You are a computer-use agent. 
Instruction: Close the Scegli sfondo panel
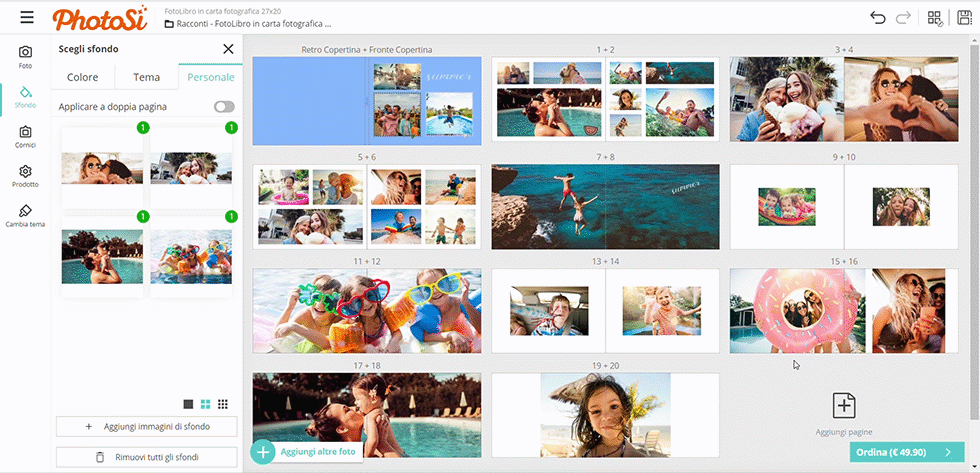(x=228, y=49)
